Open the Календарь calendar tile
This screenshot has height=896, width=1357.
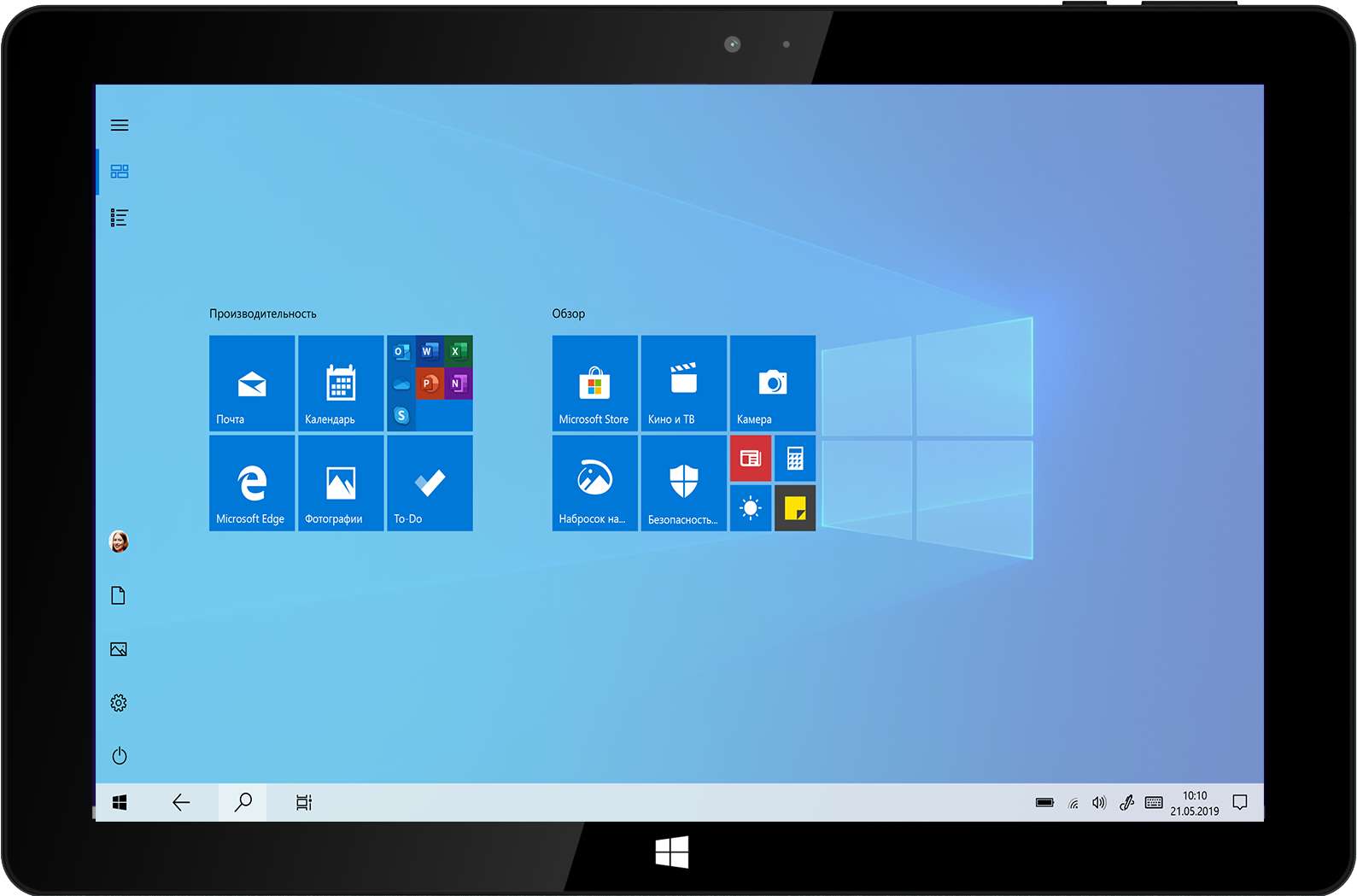point(341,384)
